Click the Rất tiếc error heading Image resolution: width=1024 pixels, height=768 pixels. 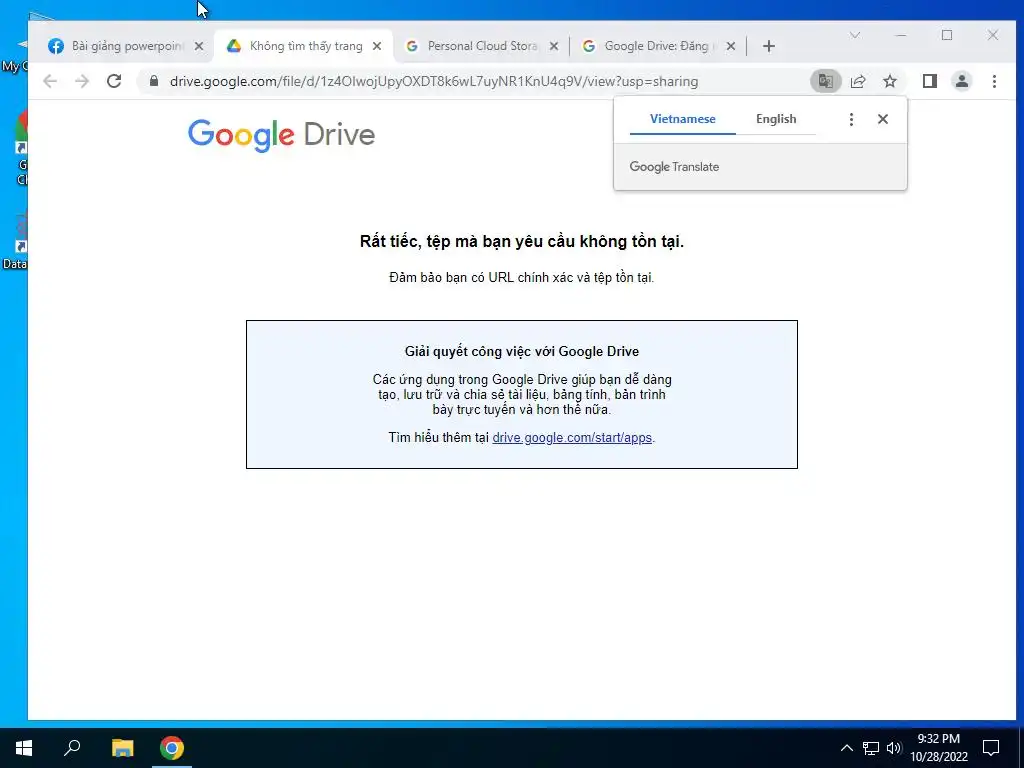click(x=522, y=242)
